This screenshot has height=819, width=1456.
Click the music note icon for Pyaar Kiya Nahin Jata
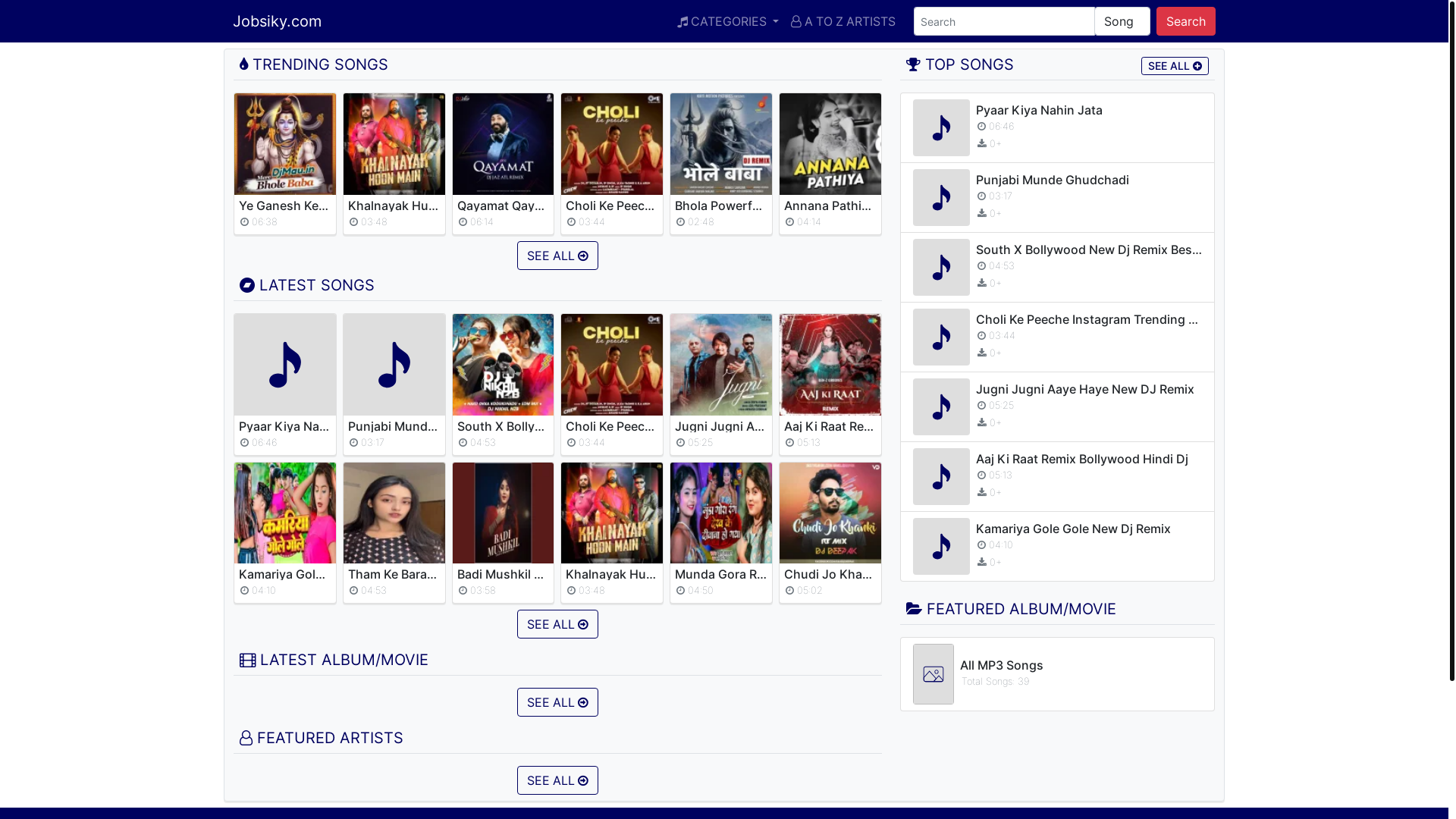(x=941, y=127)
